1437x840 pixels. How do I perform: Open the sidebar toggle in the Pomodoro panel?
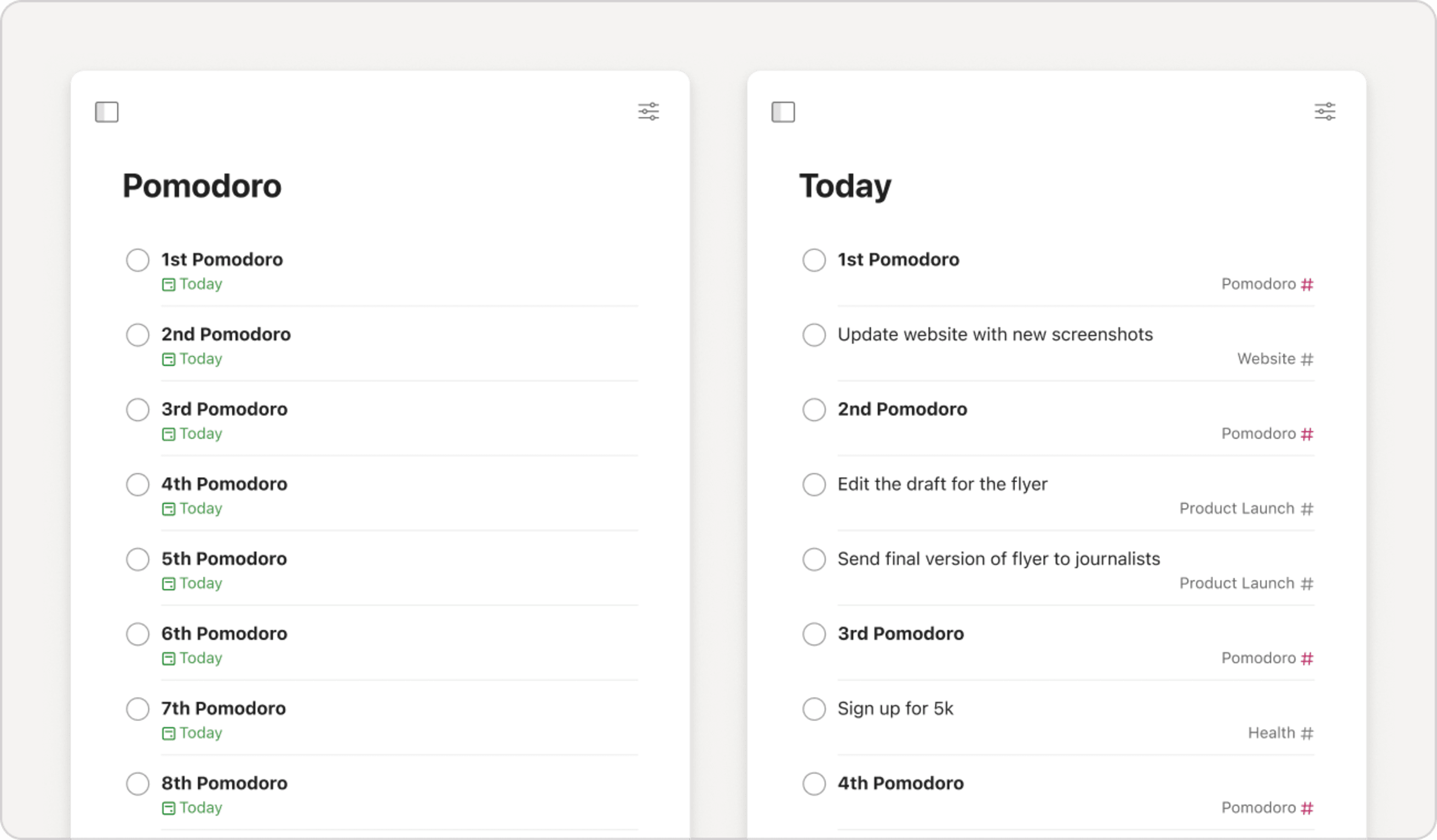107,112
